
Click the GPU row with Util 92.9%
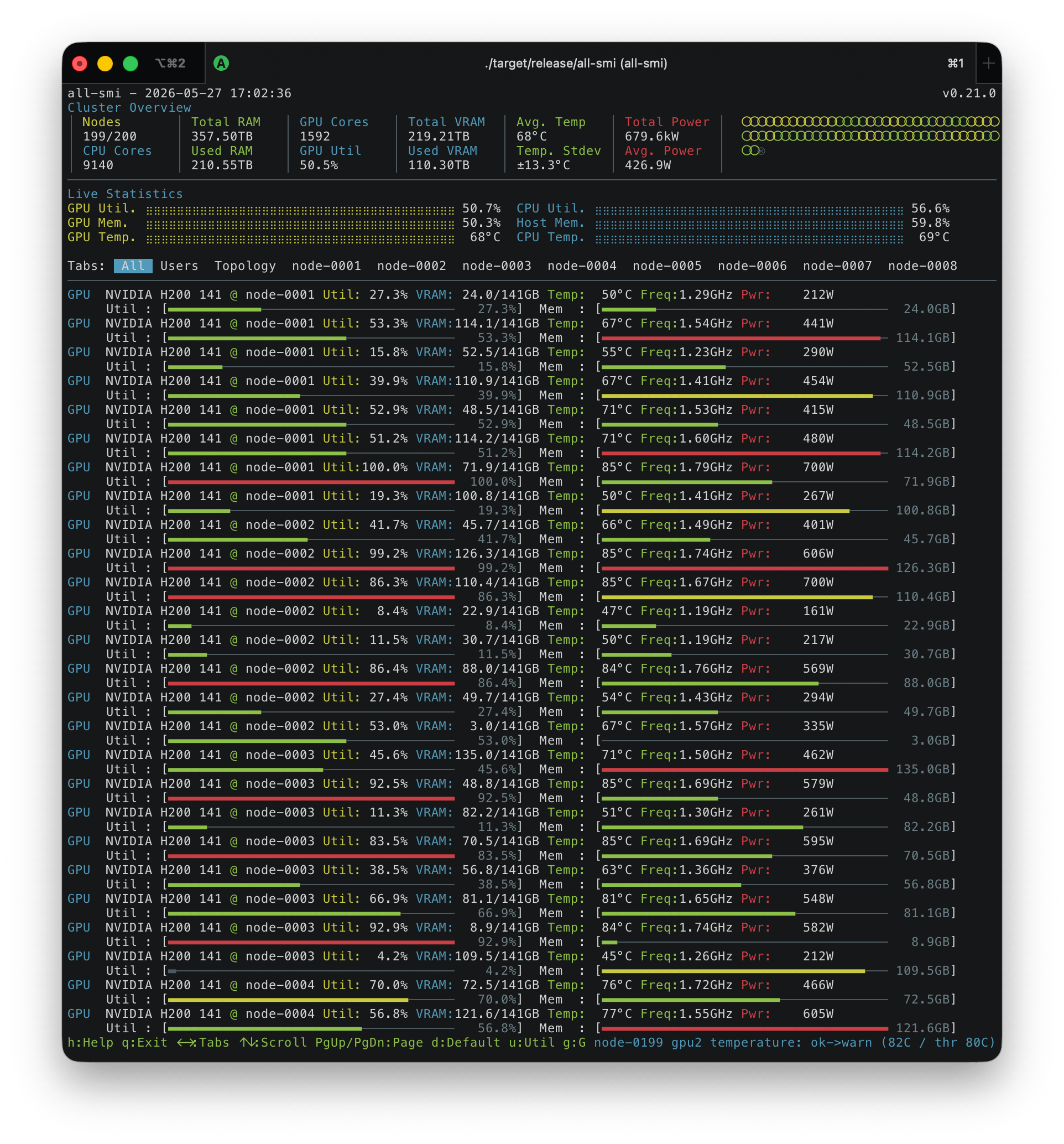451,928
